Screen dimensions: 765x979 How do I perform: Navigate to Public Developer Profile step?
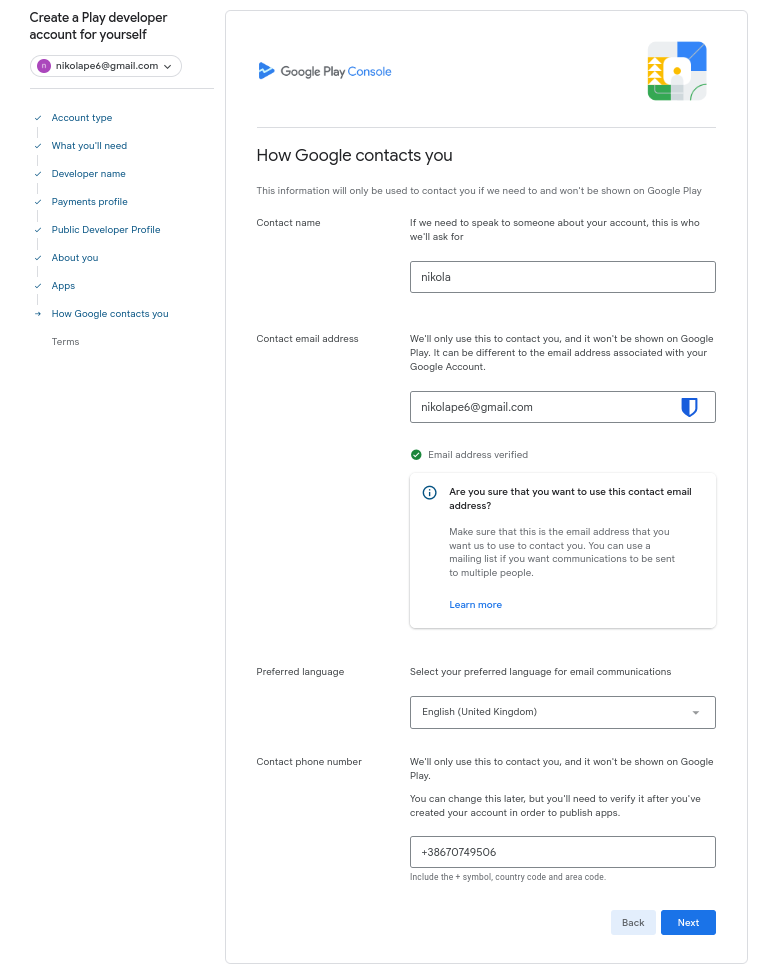pyautogui.click(x=106, y=230)
